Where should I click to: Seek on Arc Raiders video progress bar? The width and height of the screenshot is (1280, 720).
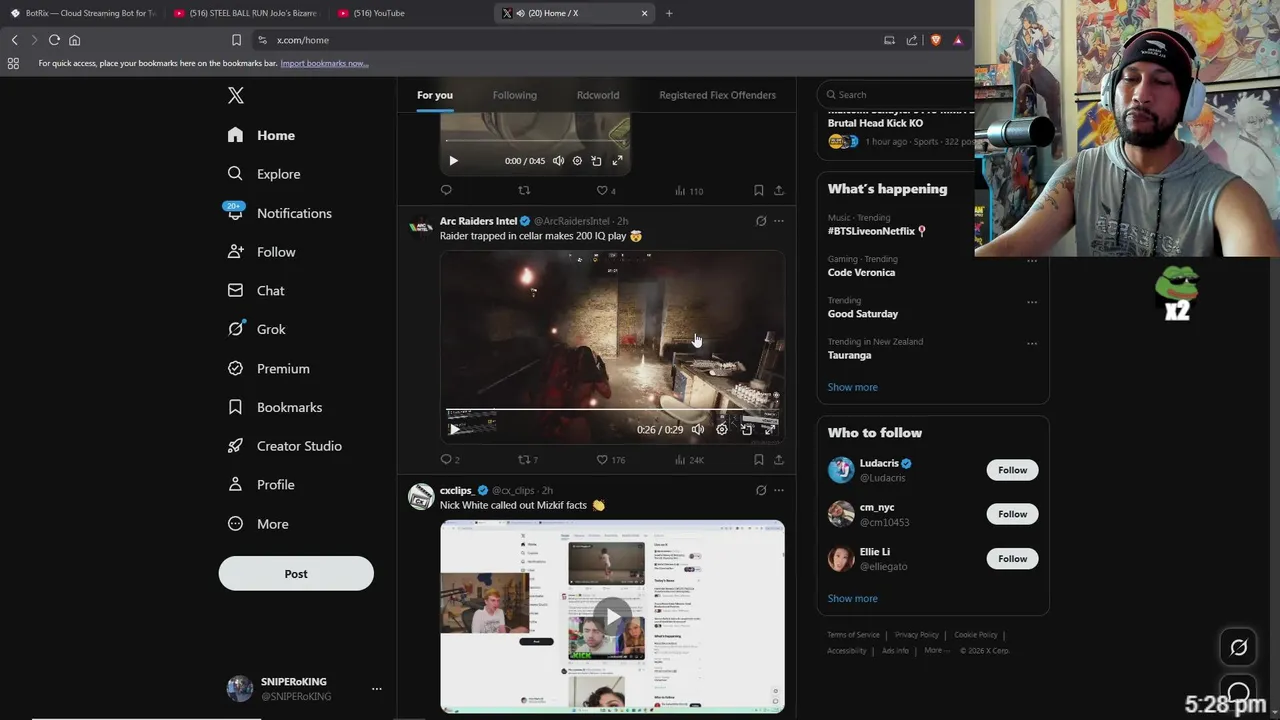tap(612, 411)
